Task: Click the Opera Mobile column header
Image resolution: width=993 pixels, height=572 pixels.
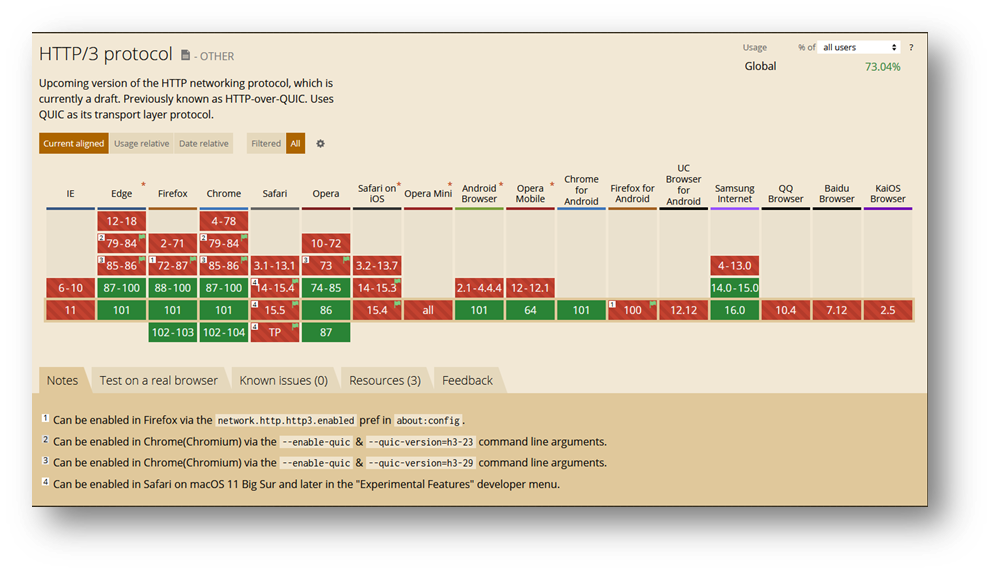Action: 530,193
